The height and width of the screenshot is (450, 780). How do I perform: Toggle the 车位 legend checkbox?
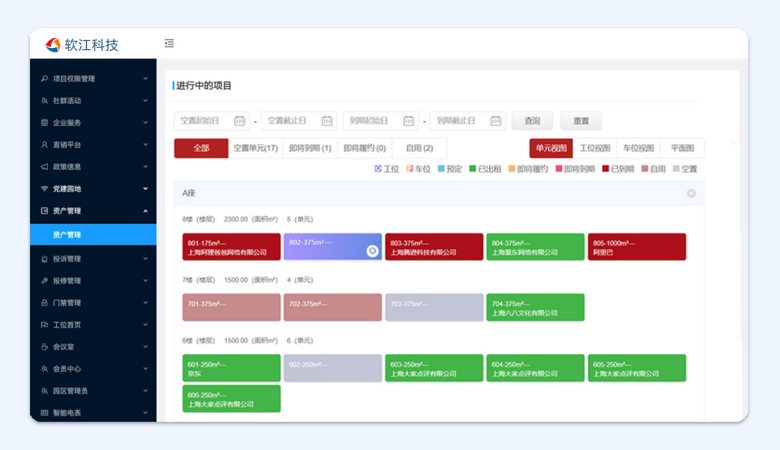410,169
